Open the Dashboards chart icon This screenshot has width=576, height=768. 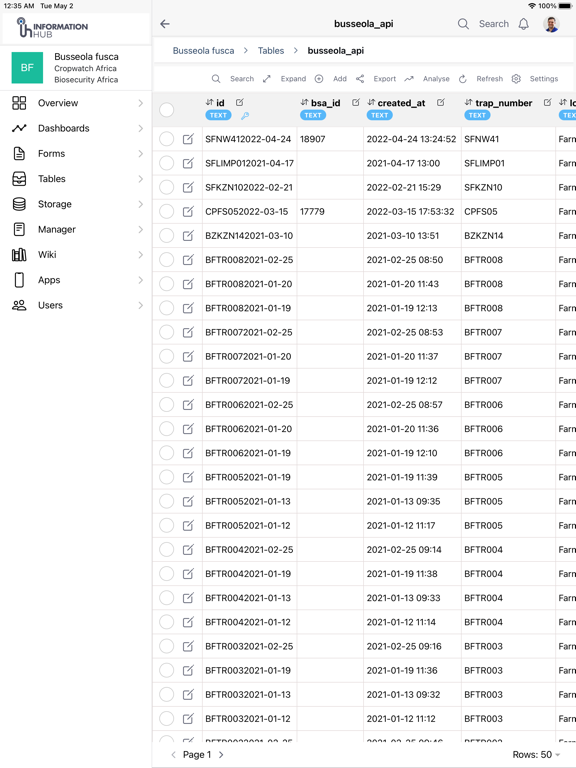click(x=19, y=128)
